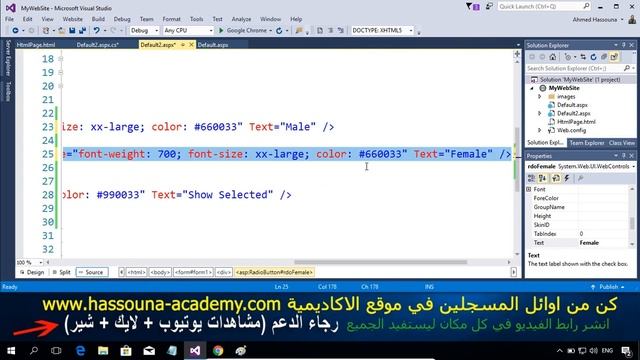Open Microsoft Edge from the taskbar
This screenshot has width=640, height=360.
point(80,351)
